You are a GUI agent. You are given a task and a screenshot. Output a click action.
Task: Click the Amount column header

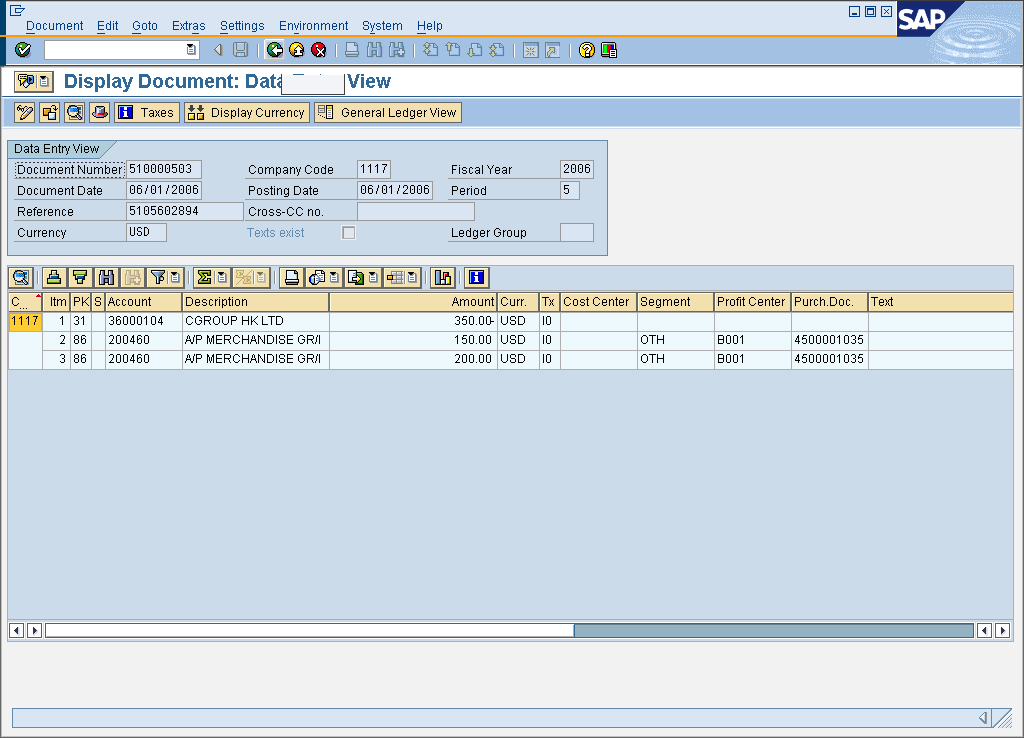pyautogui.click(x=413, y=302)
